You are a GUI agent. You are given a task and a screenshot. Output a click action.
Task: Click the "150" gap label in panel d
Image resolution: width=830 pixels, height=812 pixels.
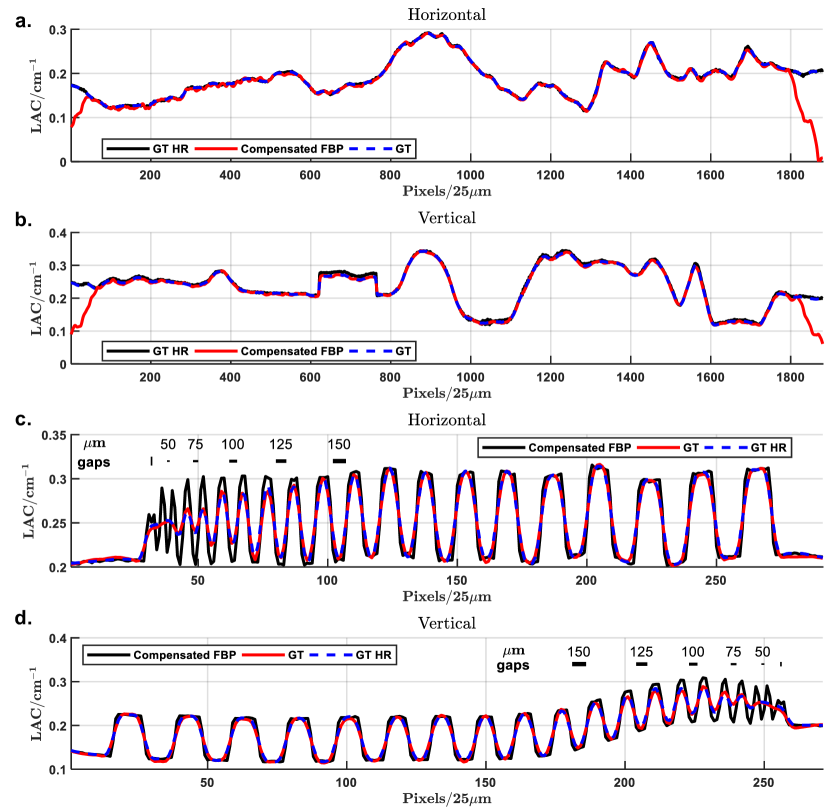coord(579,652)
